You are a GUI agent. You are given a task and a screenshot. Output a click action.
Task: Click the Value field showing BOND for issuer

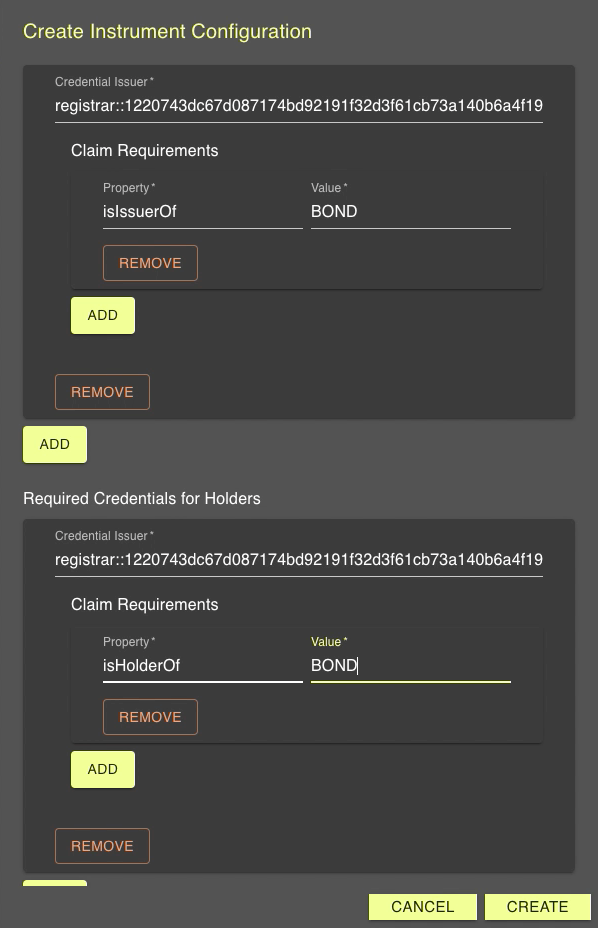coord(408,212)
